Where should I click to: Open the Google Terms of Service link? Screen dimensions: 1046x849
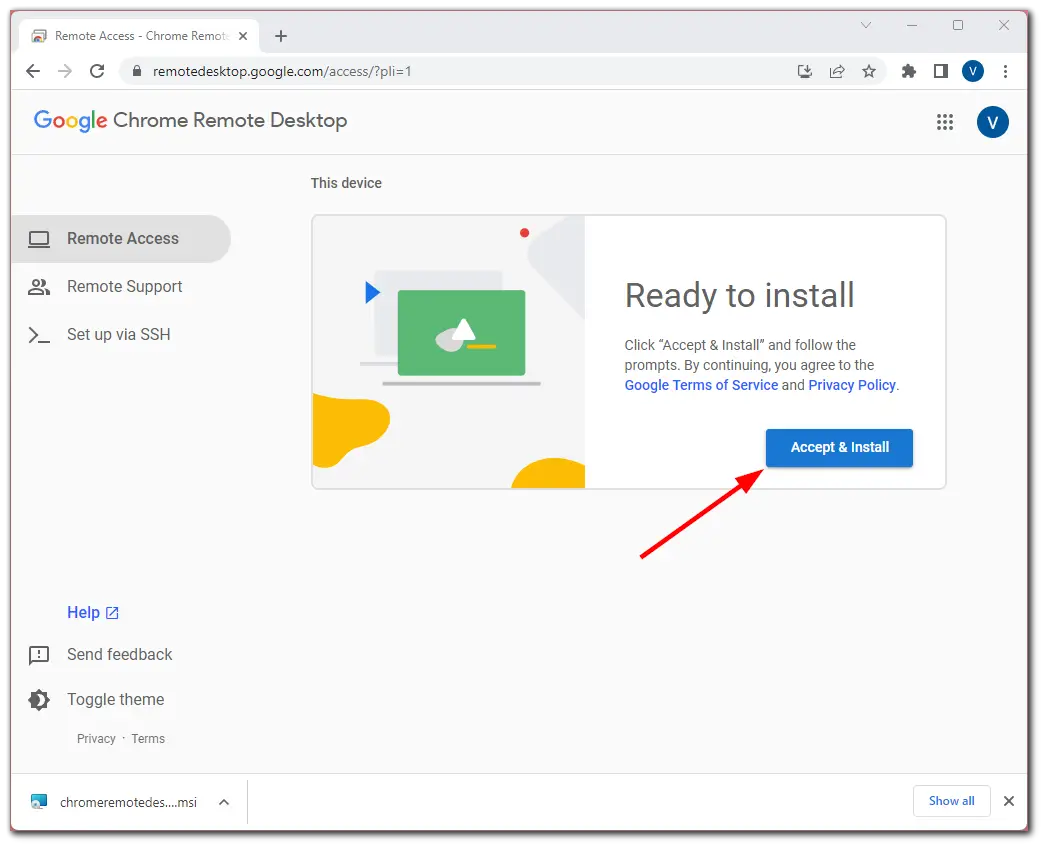coord(700,384)
